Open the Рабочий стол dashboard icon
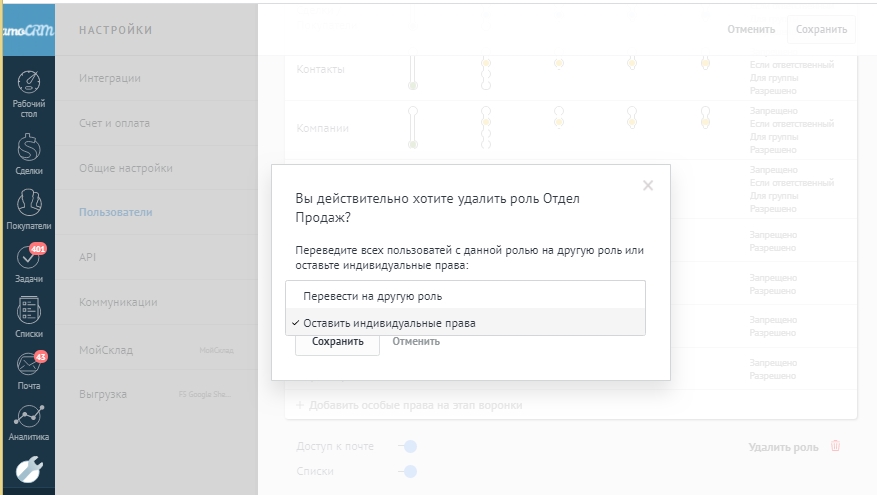Screen dimensions: 877x495 [x=29, y=84]
